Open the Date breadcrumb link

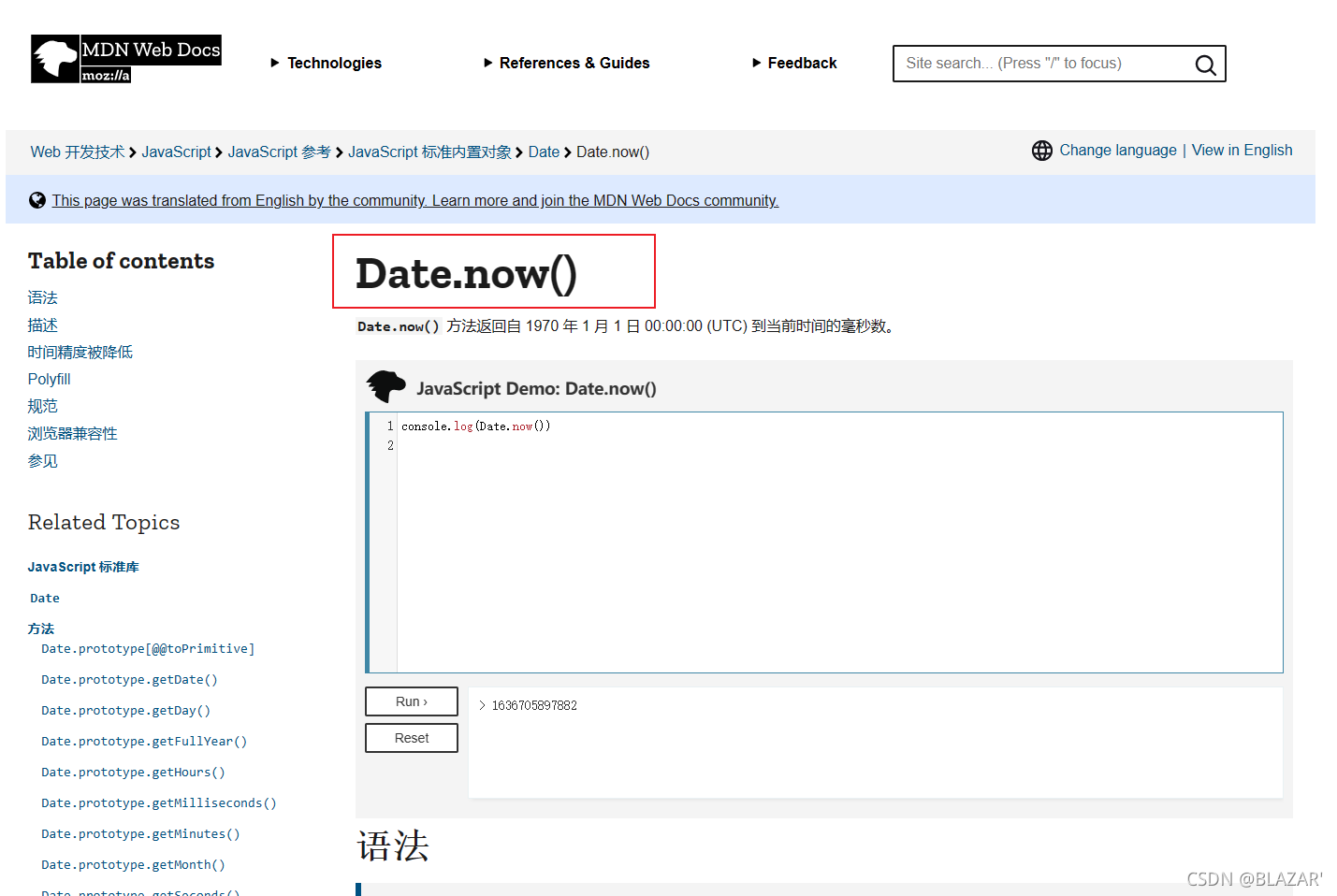click(x=544, y=152)
